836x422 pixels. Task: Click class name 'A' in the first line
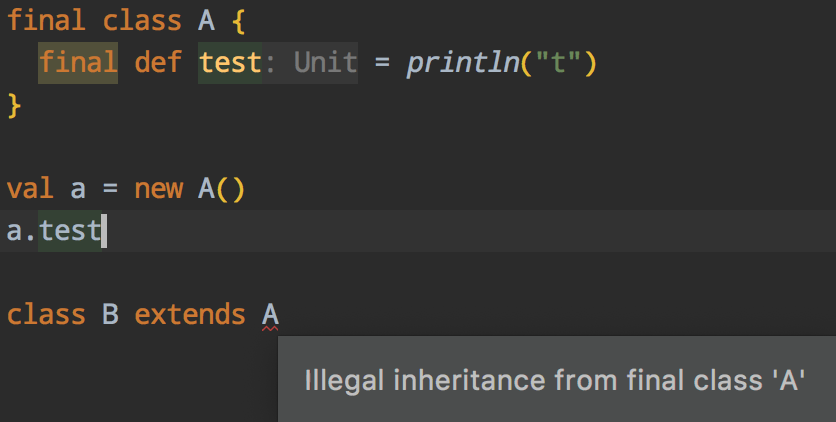coord(206,21)
